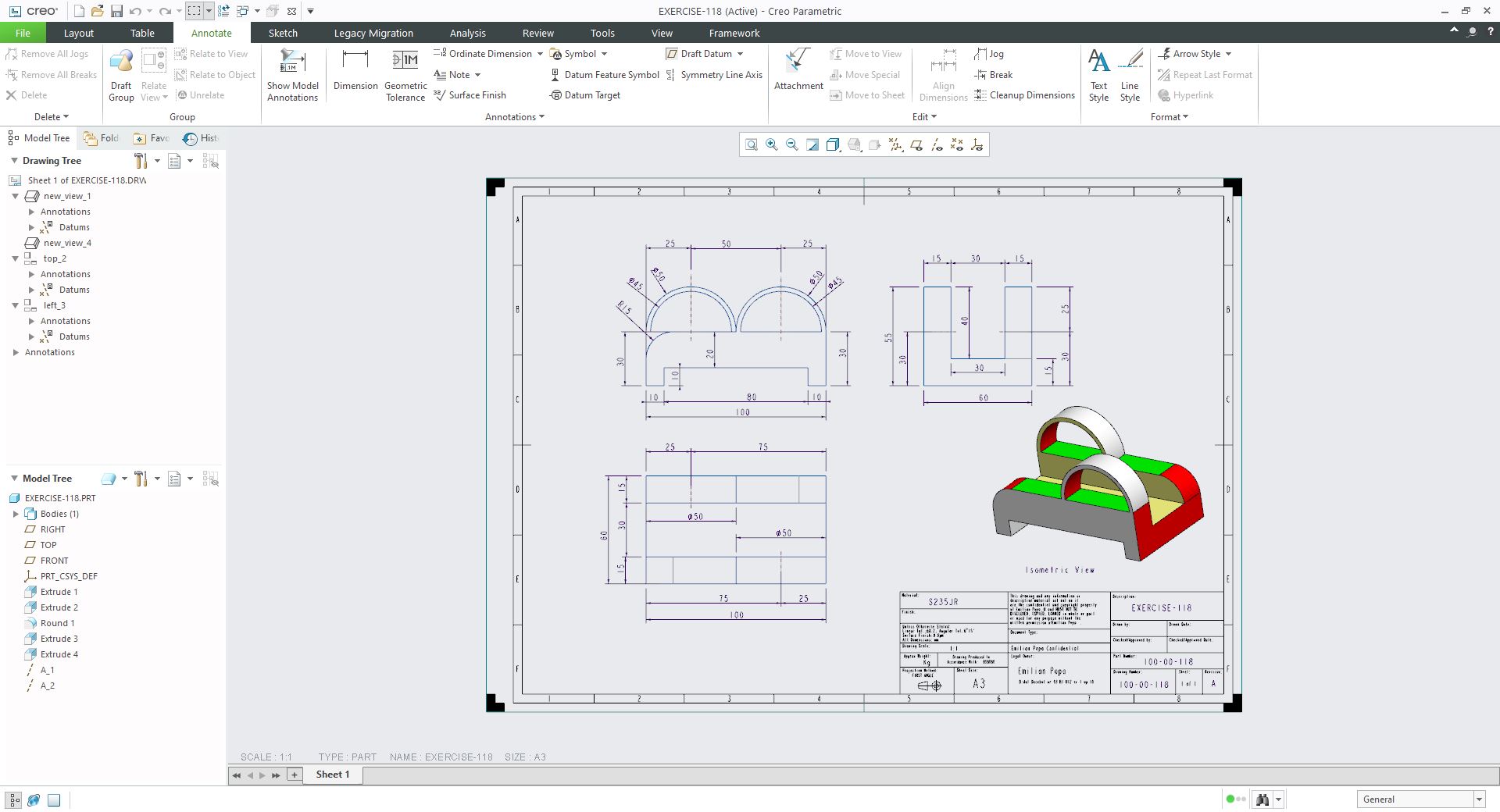Switch to the Review ribbon tab
Viewport: 1500px width, 812px height.
pos(538,33)
